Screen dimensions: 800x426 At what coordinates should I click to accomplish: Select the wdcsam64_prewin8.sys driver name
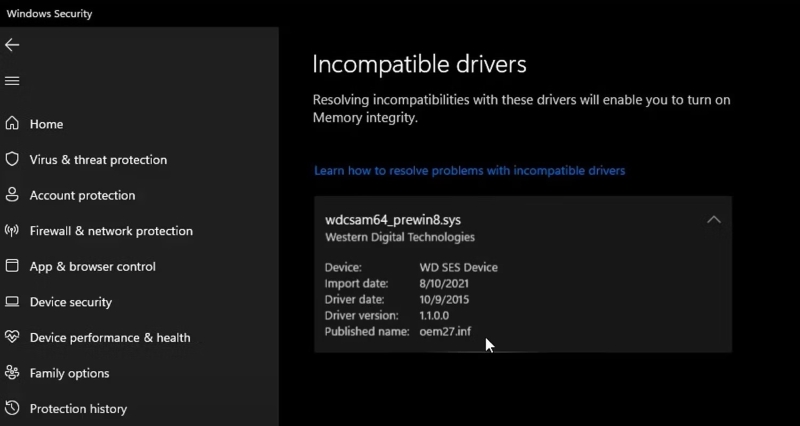[x=393, y=220]
